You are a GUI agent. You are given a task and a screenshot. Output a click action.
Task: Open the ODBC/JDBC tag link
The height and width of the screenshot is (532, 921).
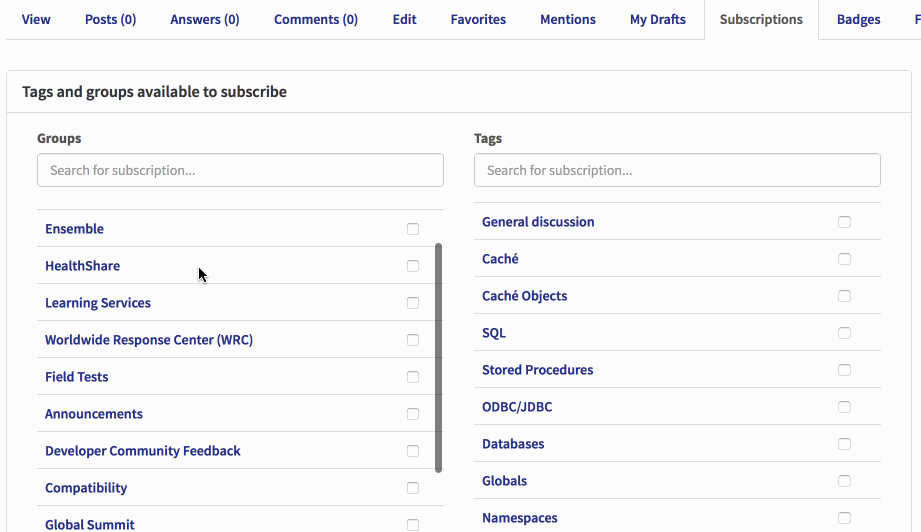517,407
